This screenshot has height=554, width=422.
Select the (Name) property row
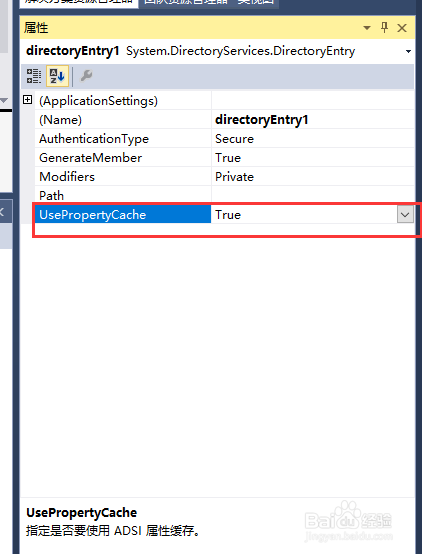225,119
